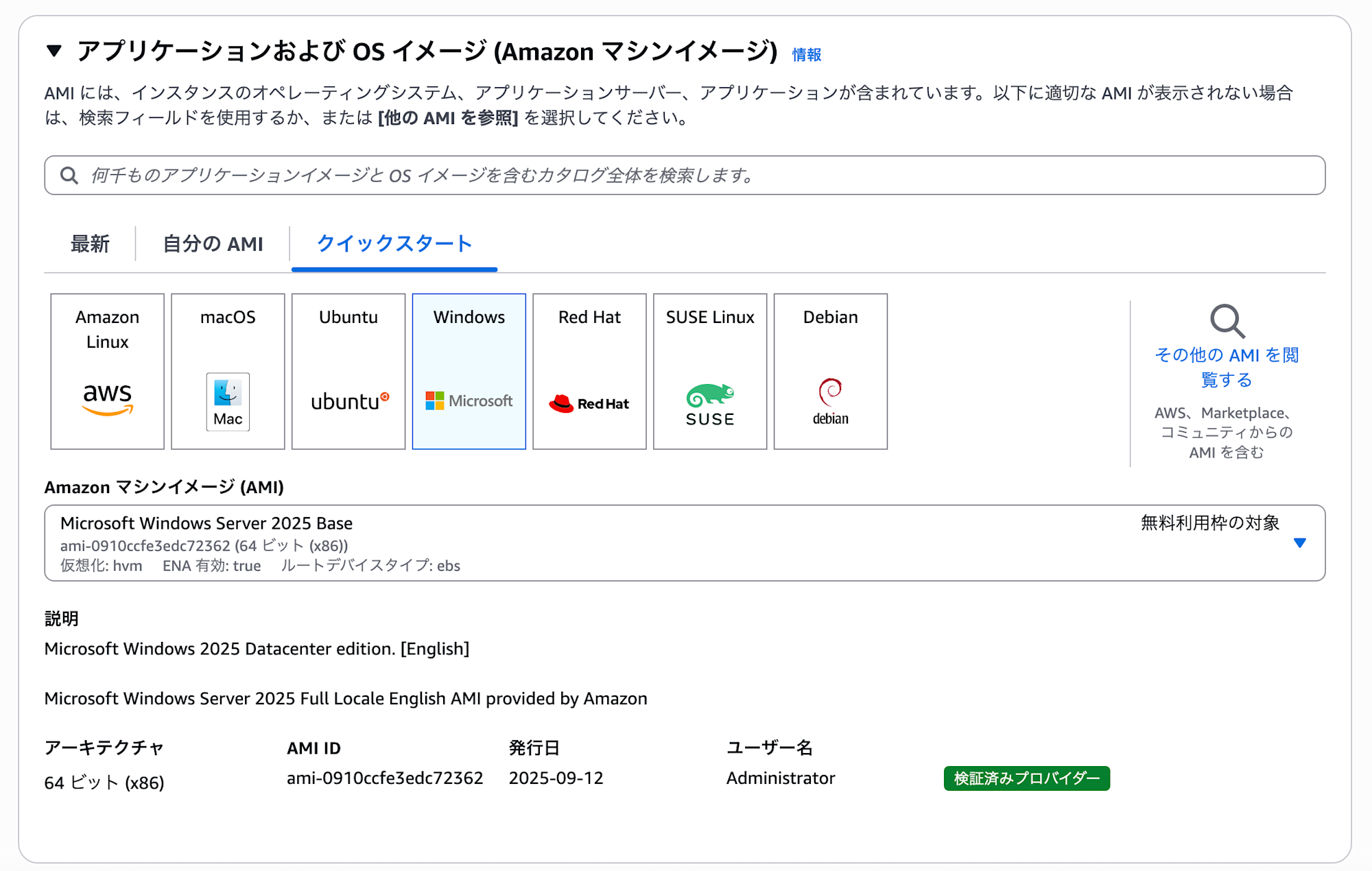Switch to the 最新 tab

[90, 243]
